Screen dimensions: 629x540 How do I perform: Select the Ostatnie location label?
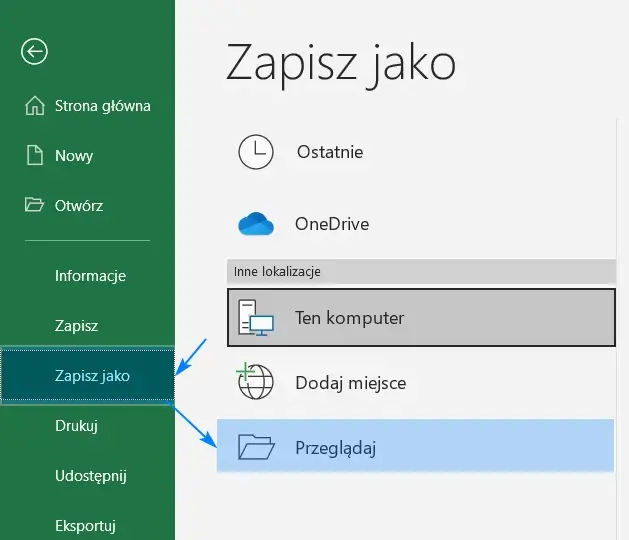[330, 152]
